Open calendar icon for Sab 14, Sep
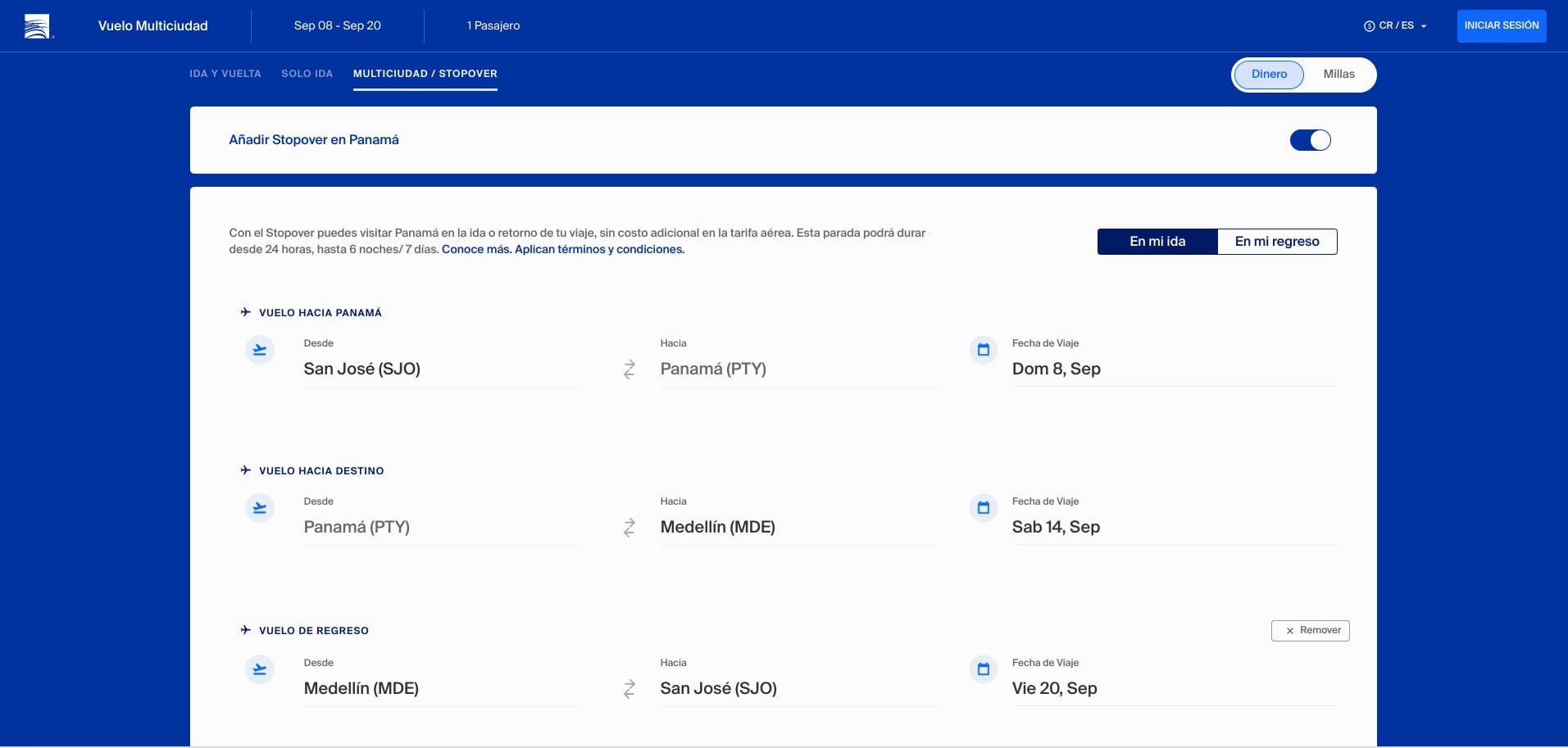The image size is (1568, 748). (983, 509)
